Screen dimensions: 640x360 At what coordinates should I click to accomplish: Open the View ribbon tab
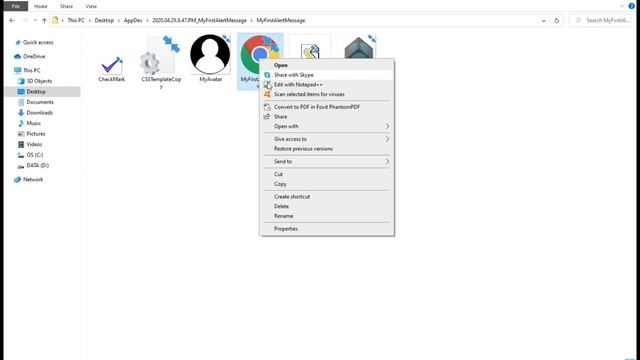[x=91, y=6]
